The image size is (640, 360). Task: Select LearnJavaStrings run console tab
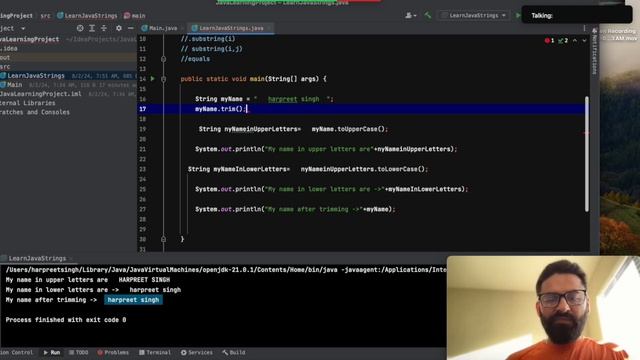pos(37,258)
